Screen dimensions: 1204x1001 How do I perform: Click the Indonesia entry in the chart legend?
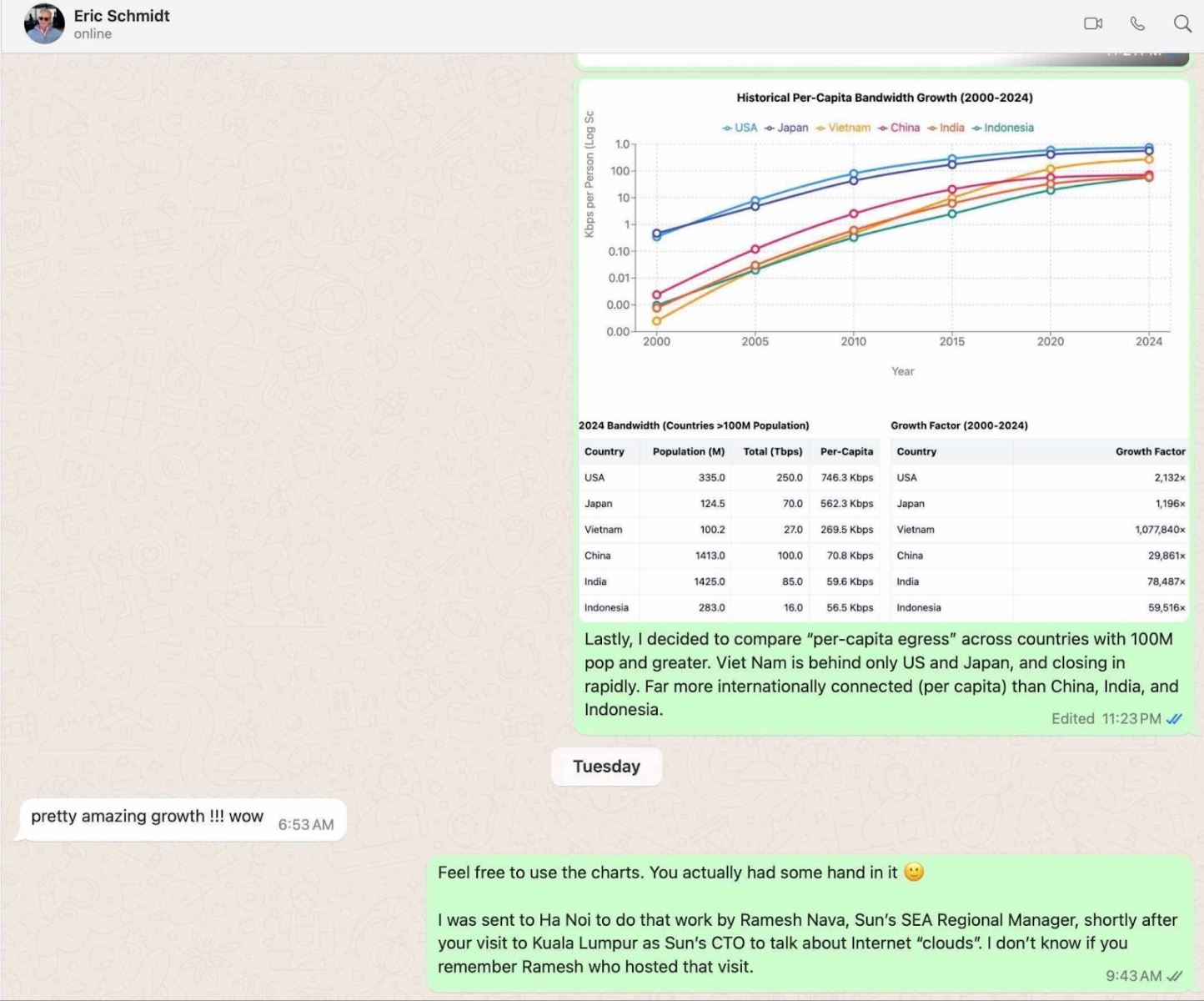click(x=1002, y=128)
